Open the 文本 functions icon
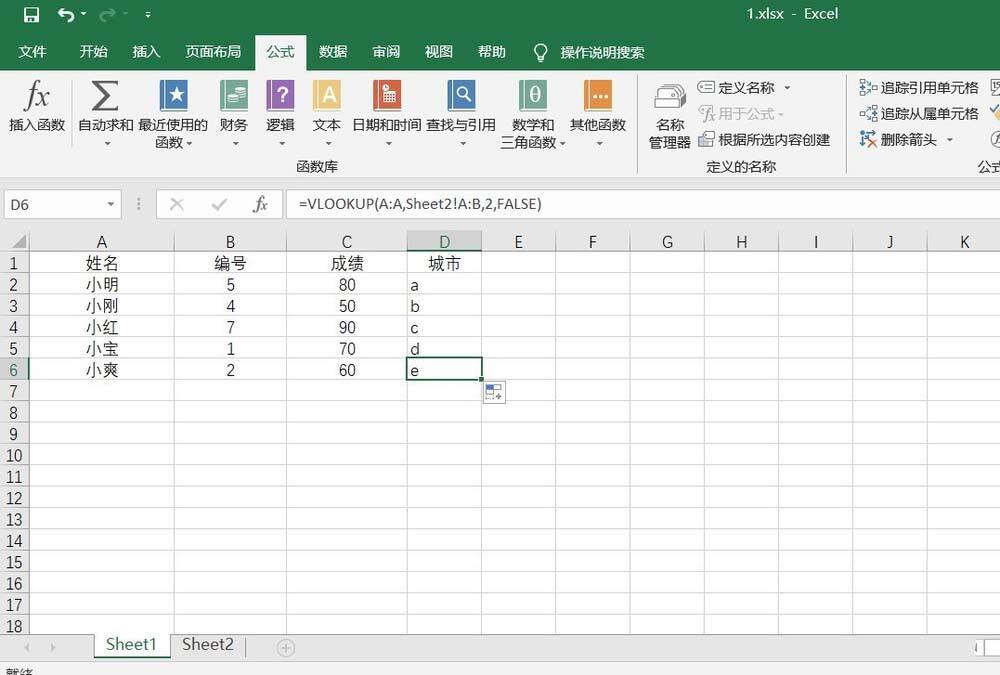The image size is (1000, 675). (x=327, y=96)
